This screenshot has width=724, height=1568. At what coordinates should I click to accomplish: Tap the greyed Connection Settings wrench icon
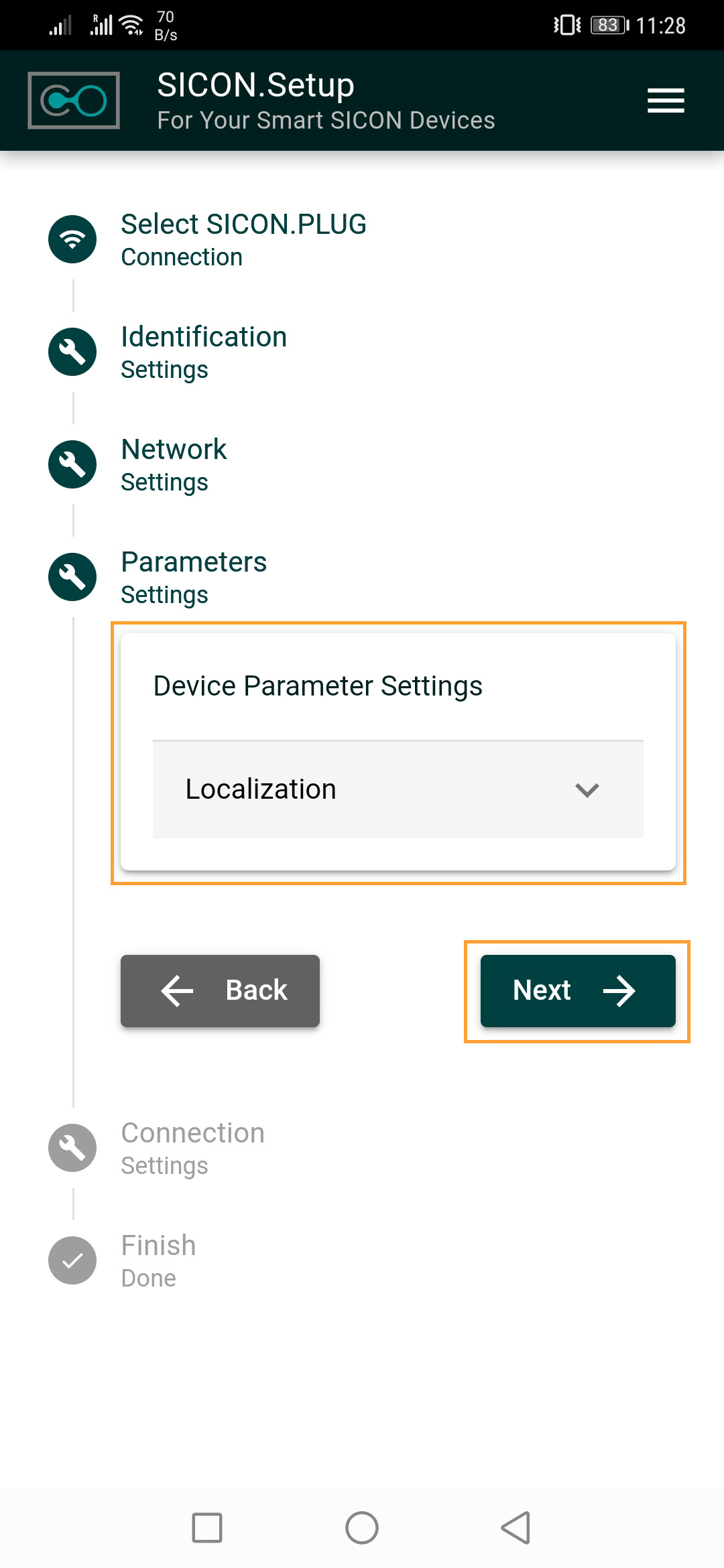[x=72, y=1148]
